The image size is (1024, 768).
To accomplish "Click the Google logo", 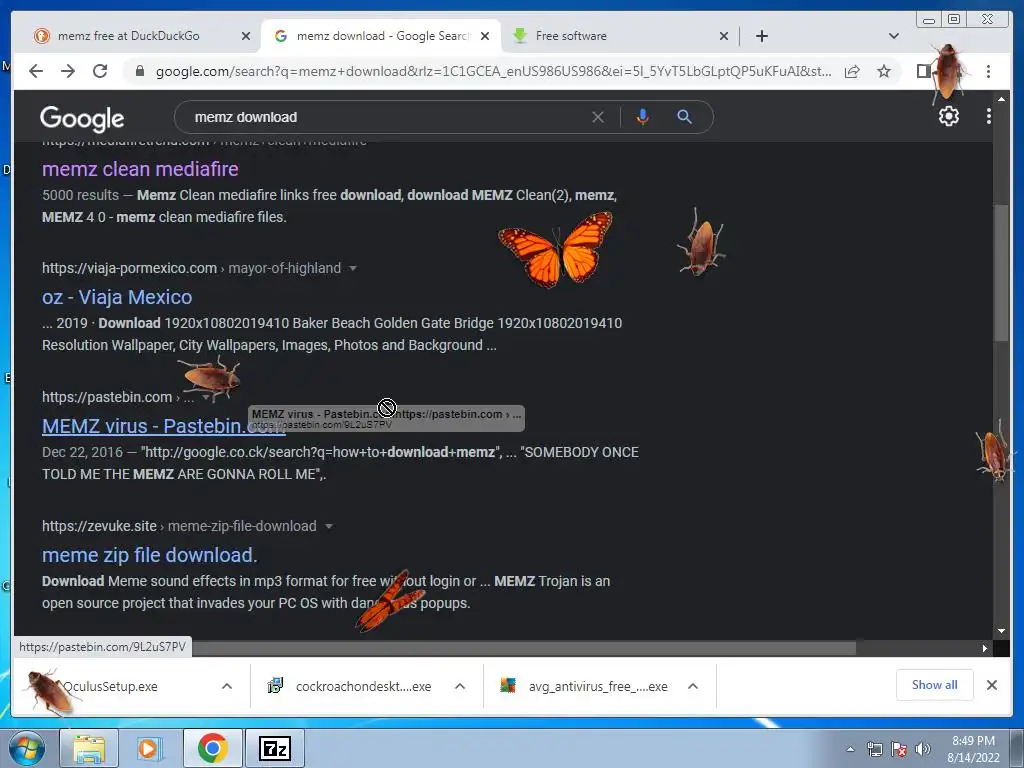I will tap(82, 118).
